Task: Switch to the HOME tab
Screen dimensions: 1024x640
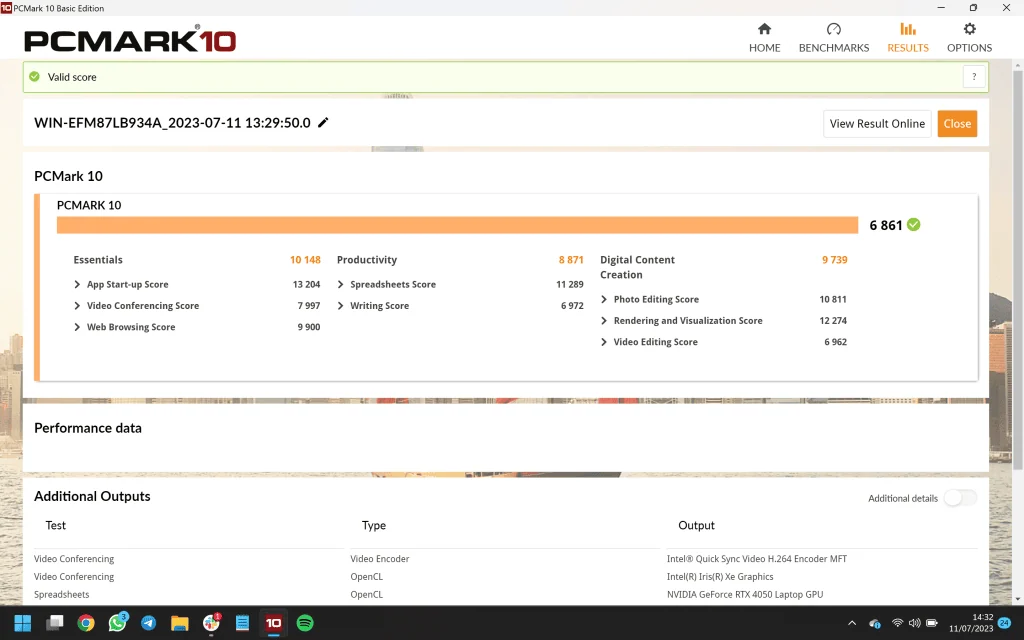Action: coord(764,38)
